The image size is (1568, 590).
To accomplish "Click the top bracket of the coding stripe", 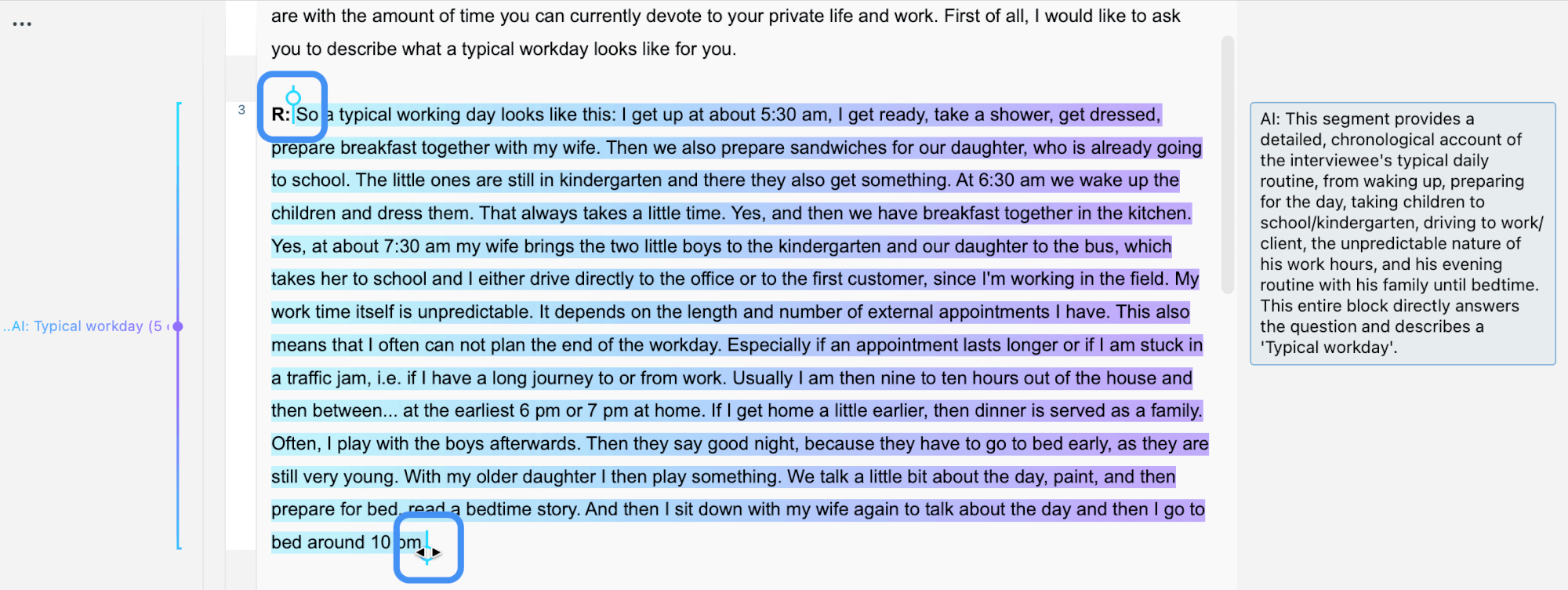I will tap(180, 104).
